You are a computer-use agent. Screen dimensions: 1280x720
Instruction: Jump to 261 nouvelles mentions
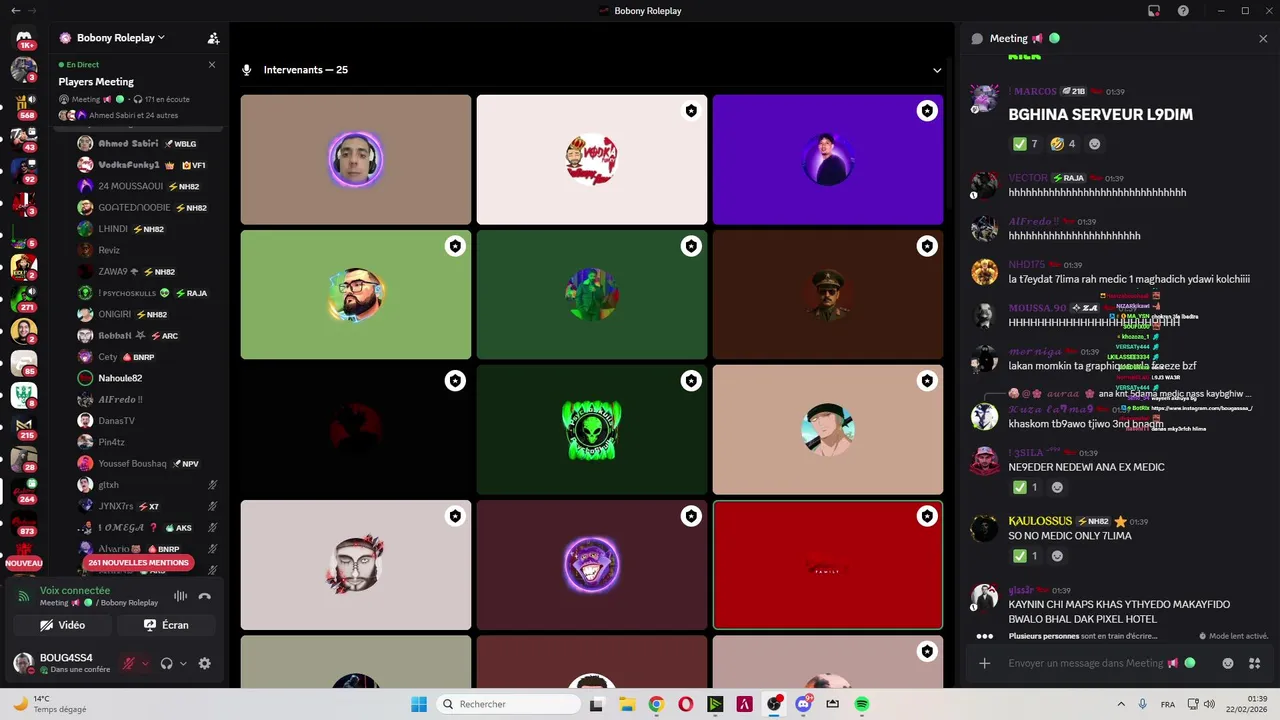[138, 563]
